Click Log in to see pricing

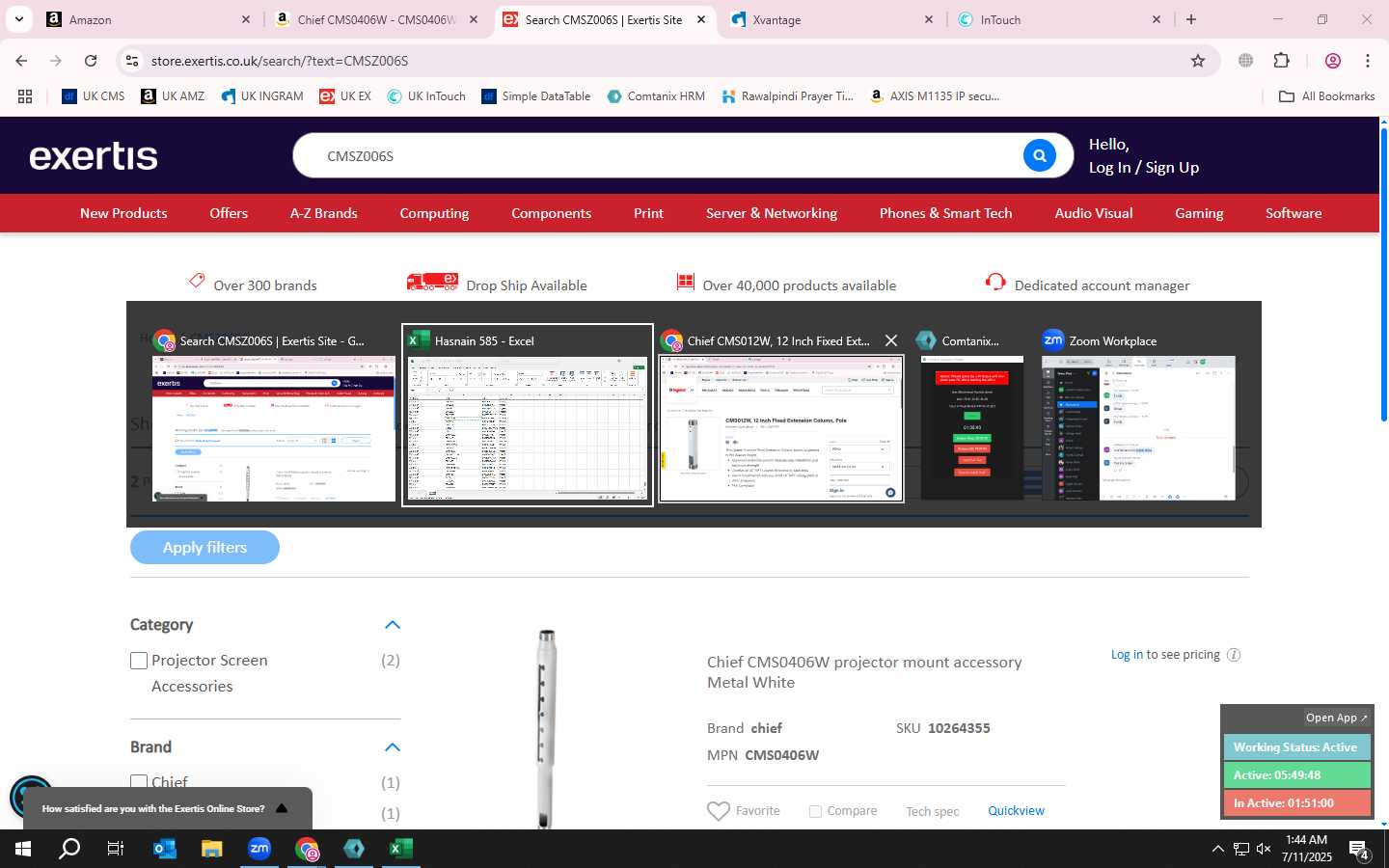[1127, 655]
